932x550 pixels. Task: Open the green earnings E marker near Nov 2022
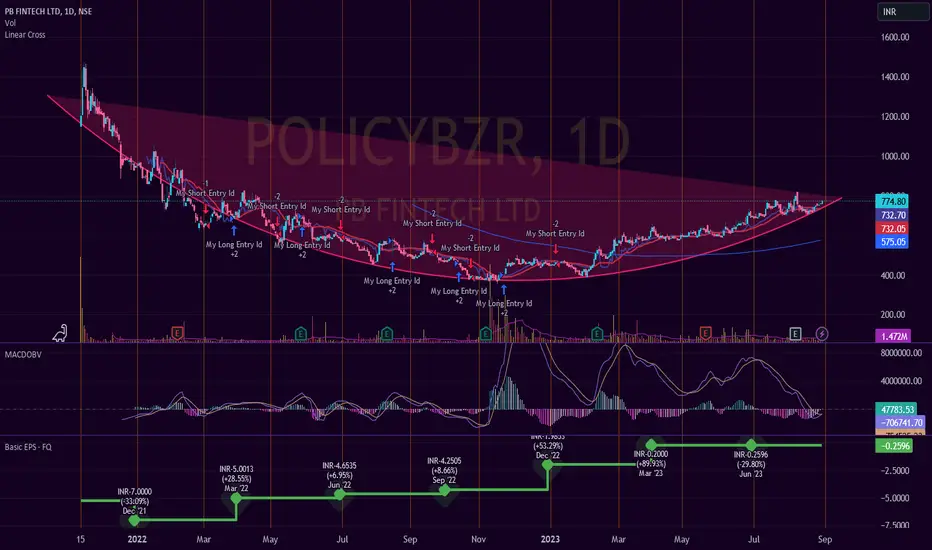pyautogui.click(x=486, y=334)
